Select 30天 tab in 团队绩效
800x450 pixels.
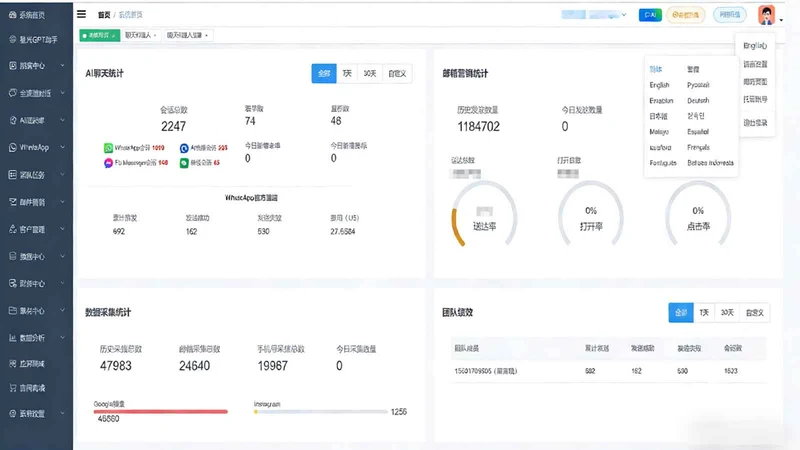pos(727,313)
